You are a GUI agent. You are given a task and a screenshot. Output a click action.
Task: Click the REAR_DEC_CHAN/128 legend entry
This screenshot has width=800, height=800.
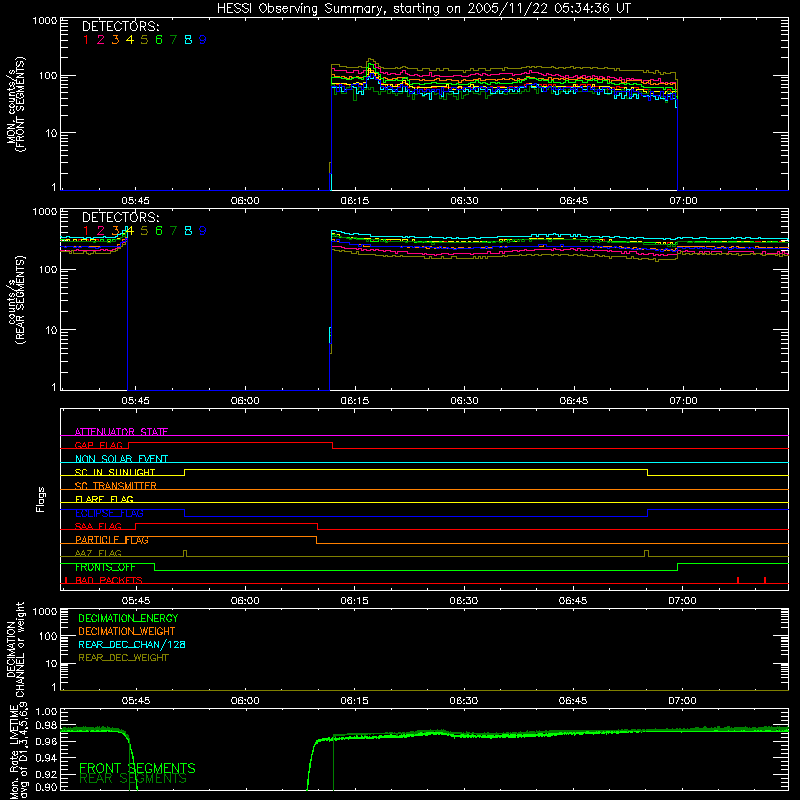point(132,644)
